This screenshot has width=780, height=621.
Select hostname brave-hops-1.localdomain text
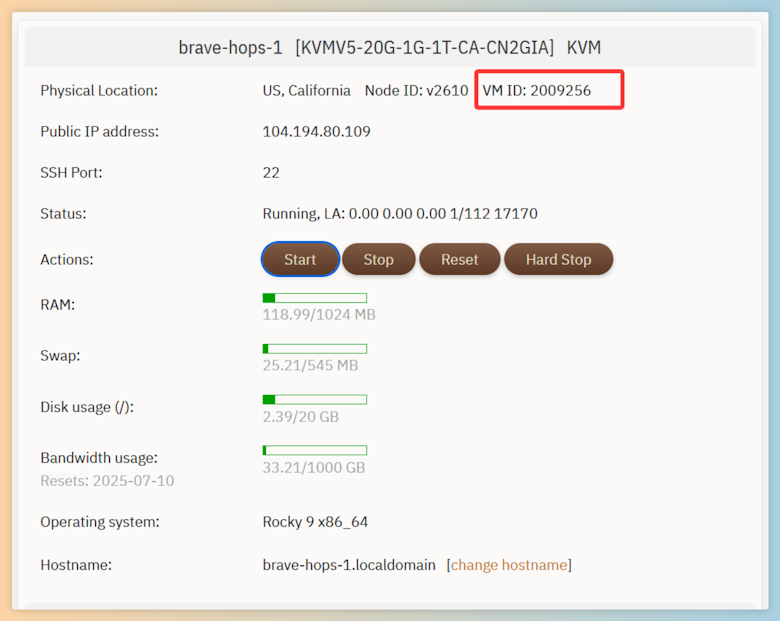[x=349, y=565]
